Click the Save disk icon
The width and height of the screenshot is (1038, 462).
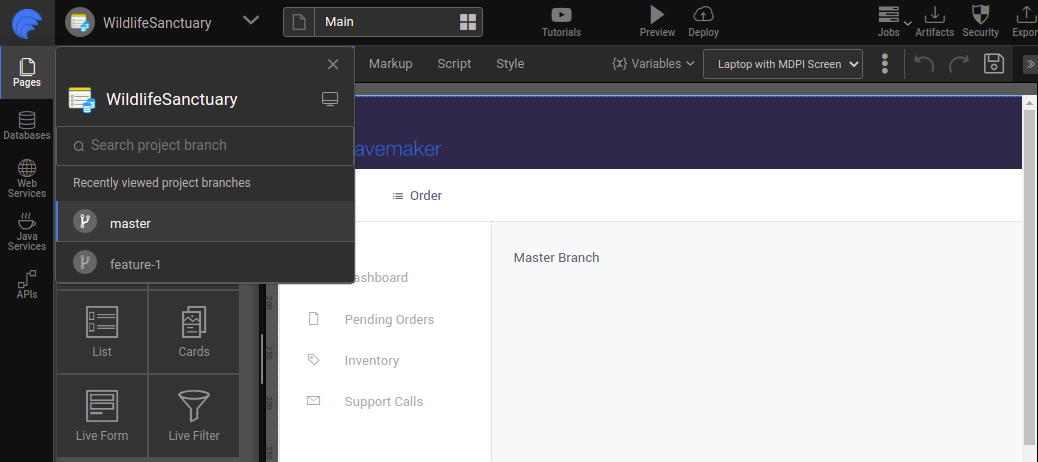click(x=994, y=64)
